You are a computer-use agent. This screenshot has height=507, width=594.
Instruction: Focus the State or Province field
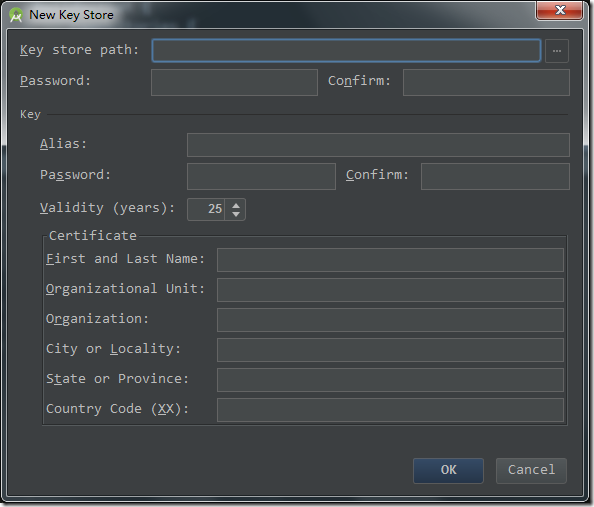click(390, 380)
